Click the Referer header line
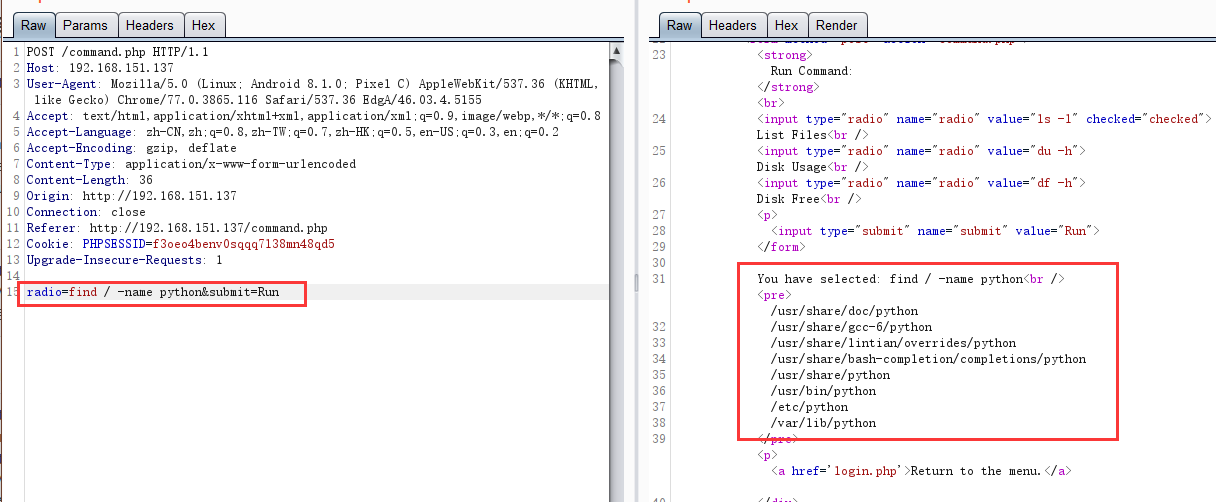 pos(176,228)
